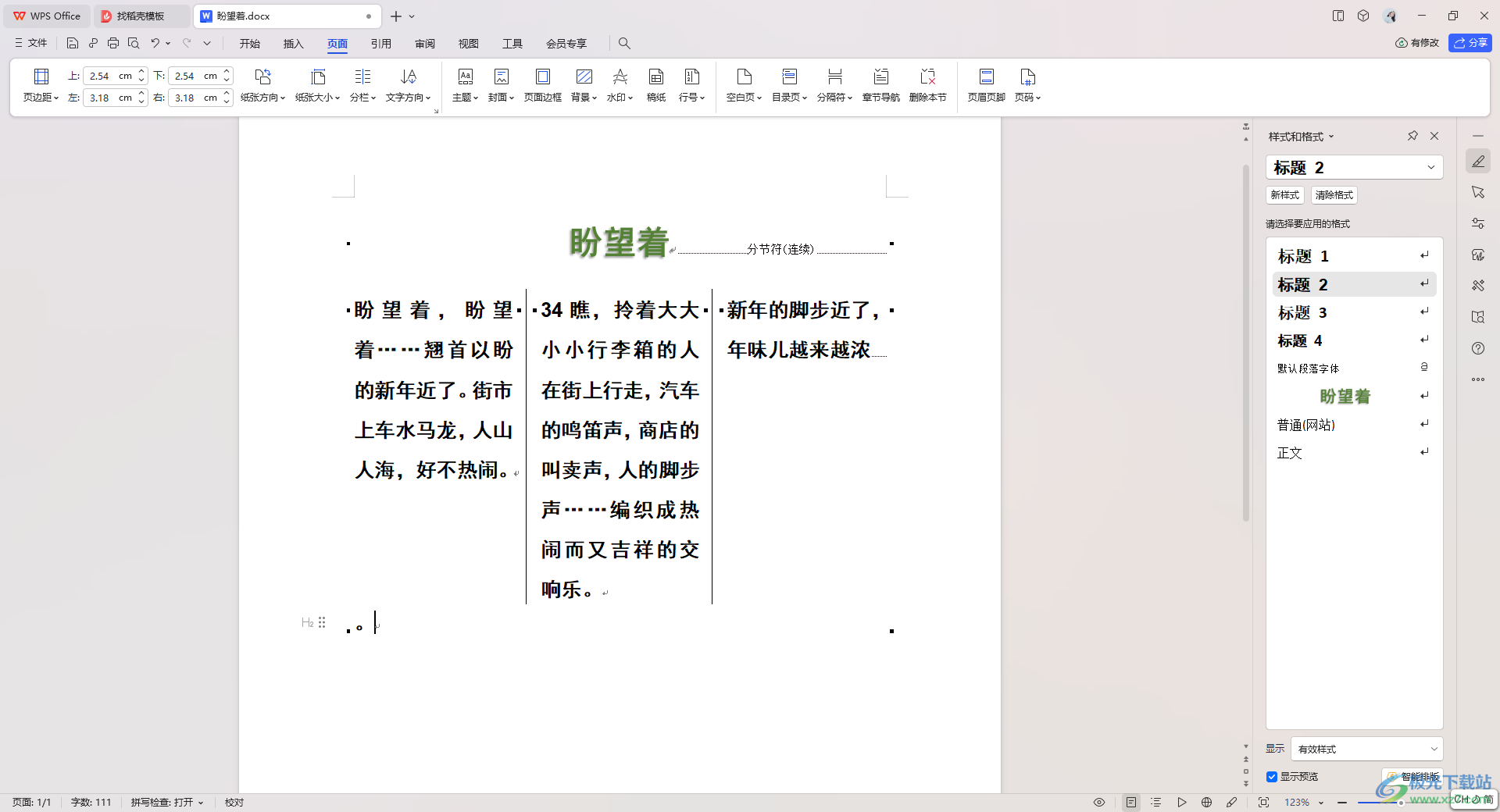Click the page number icon
The height and width of the screenshot is (812, 1500).
coord(1027,77)
